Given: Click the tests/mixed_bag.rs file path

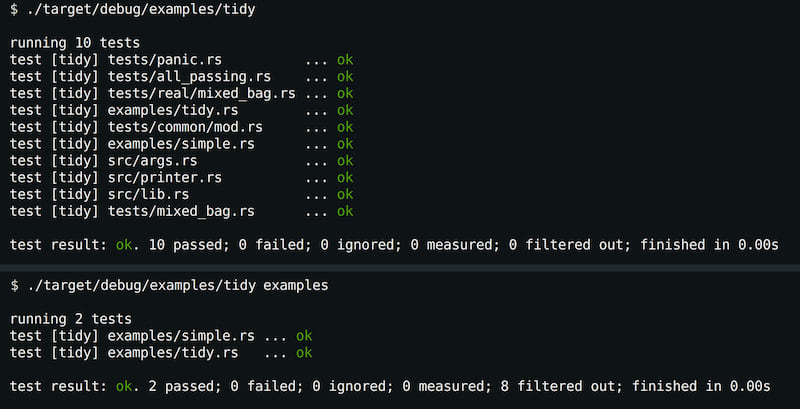Looking at the screenshot, I should (x=181, y=212).
